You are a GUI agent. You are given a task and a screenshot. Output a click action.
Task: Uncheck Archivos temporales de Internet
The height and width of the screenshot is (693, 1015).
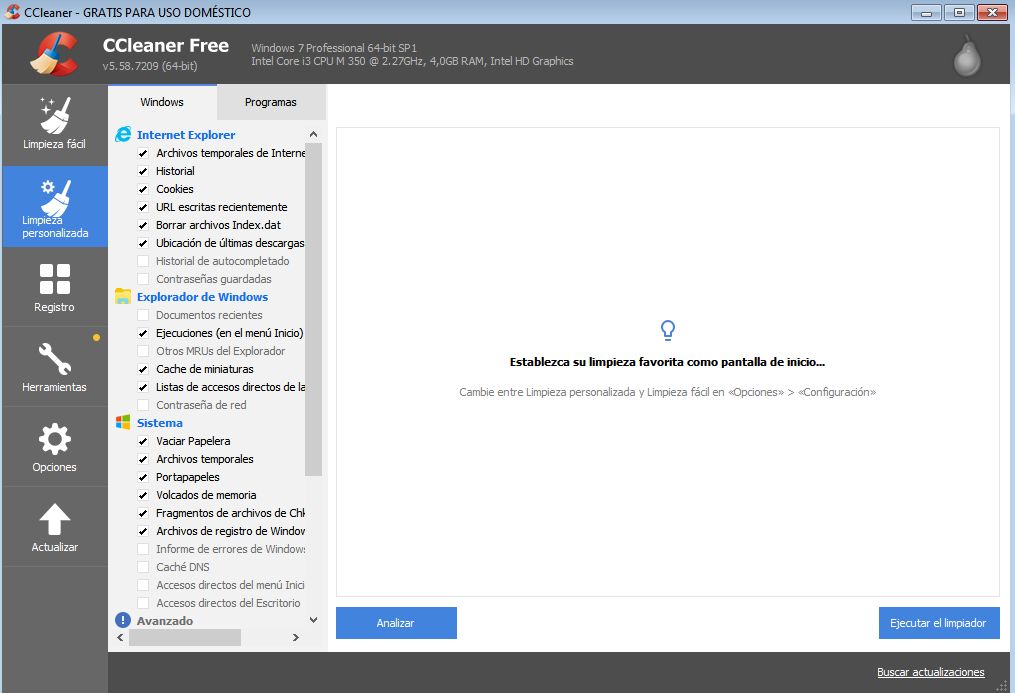(143, 153)
